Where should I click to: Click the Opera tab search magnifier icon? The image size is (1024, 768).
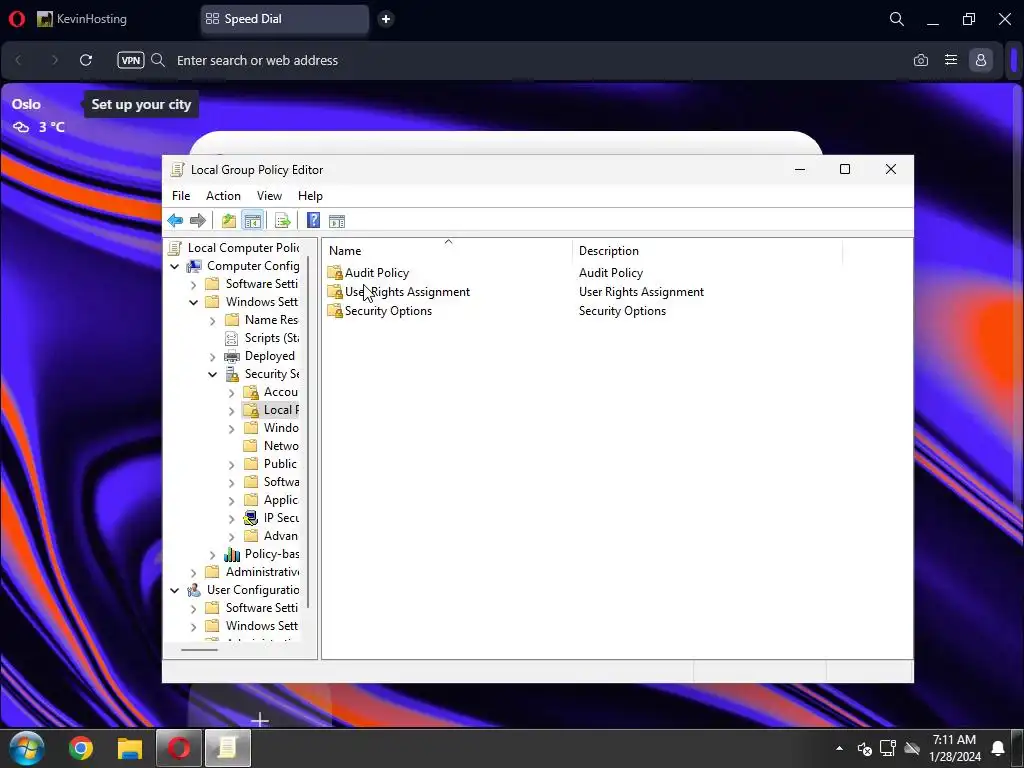tap(897, 19)
